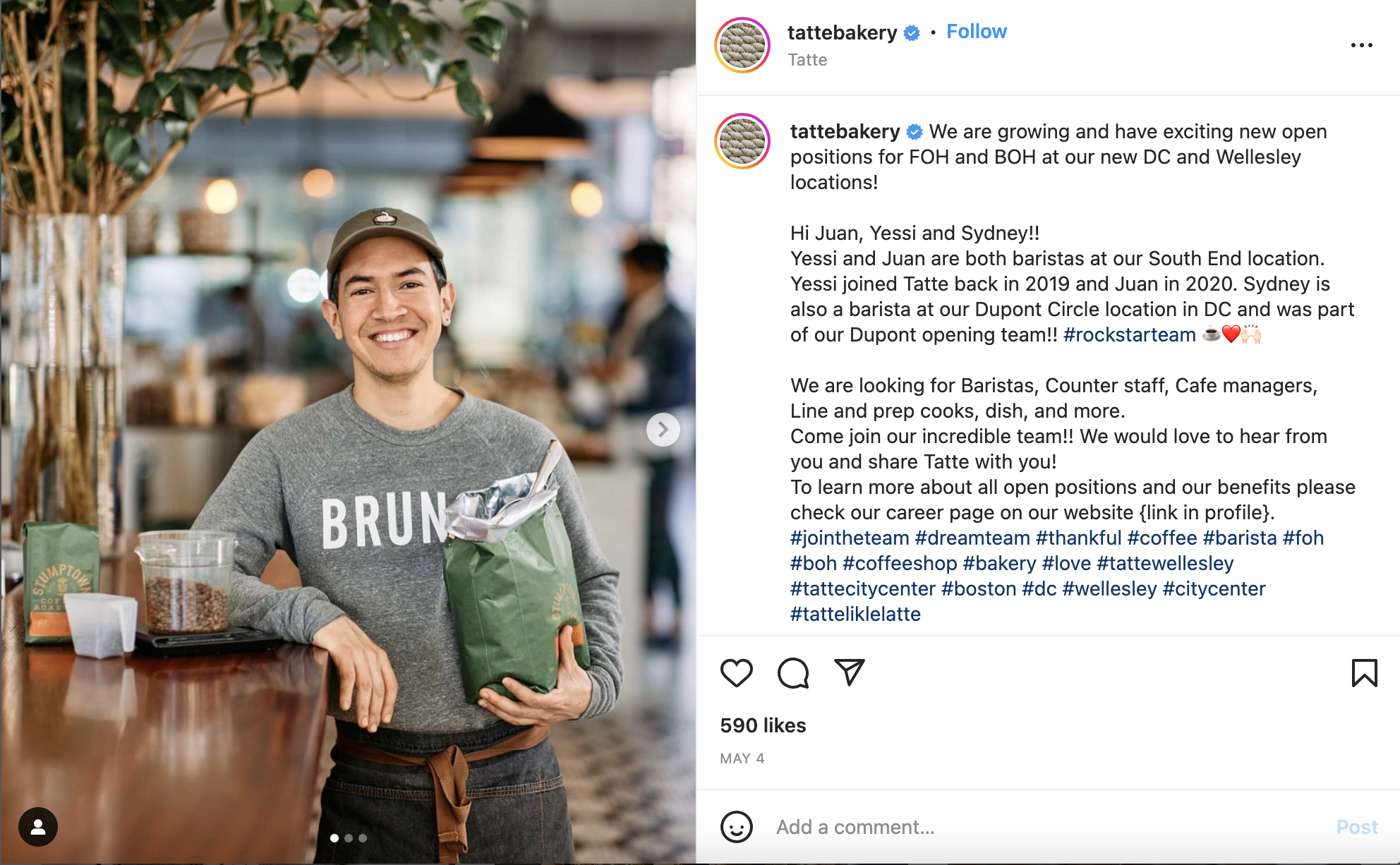The image size is (1400, 865).
Task: View the list of 590 likes
Action: (x=763, y=725)
